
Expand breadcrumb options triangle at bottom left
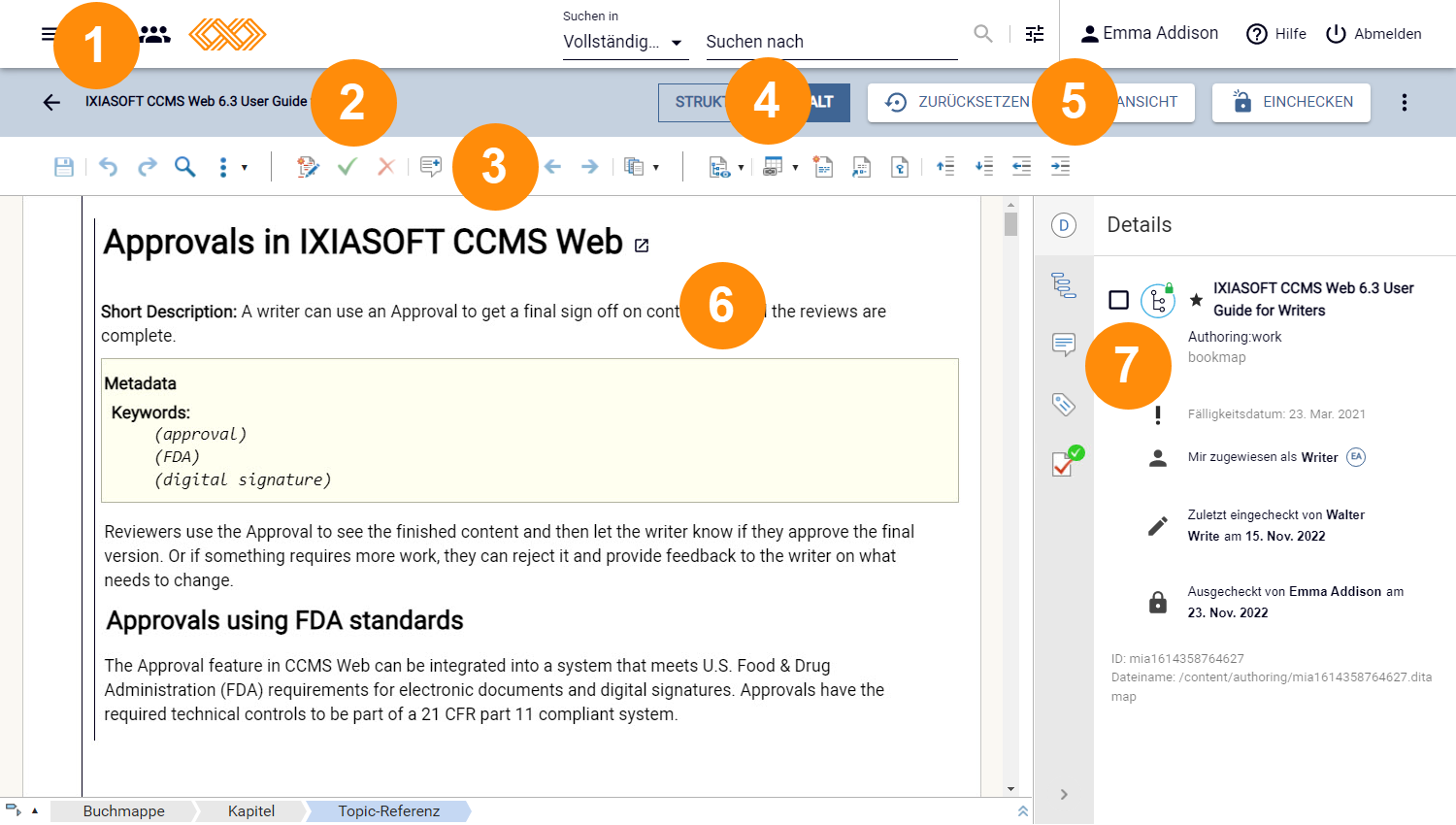[35, 810]
